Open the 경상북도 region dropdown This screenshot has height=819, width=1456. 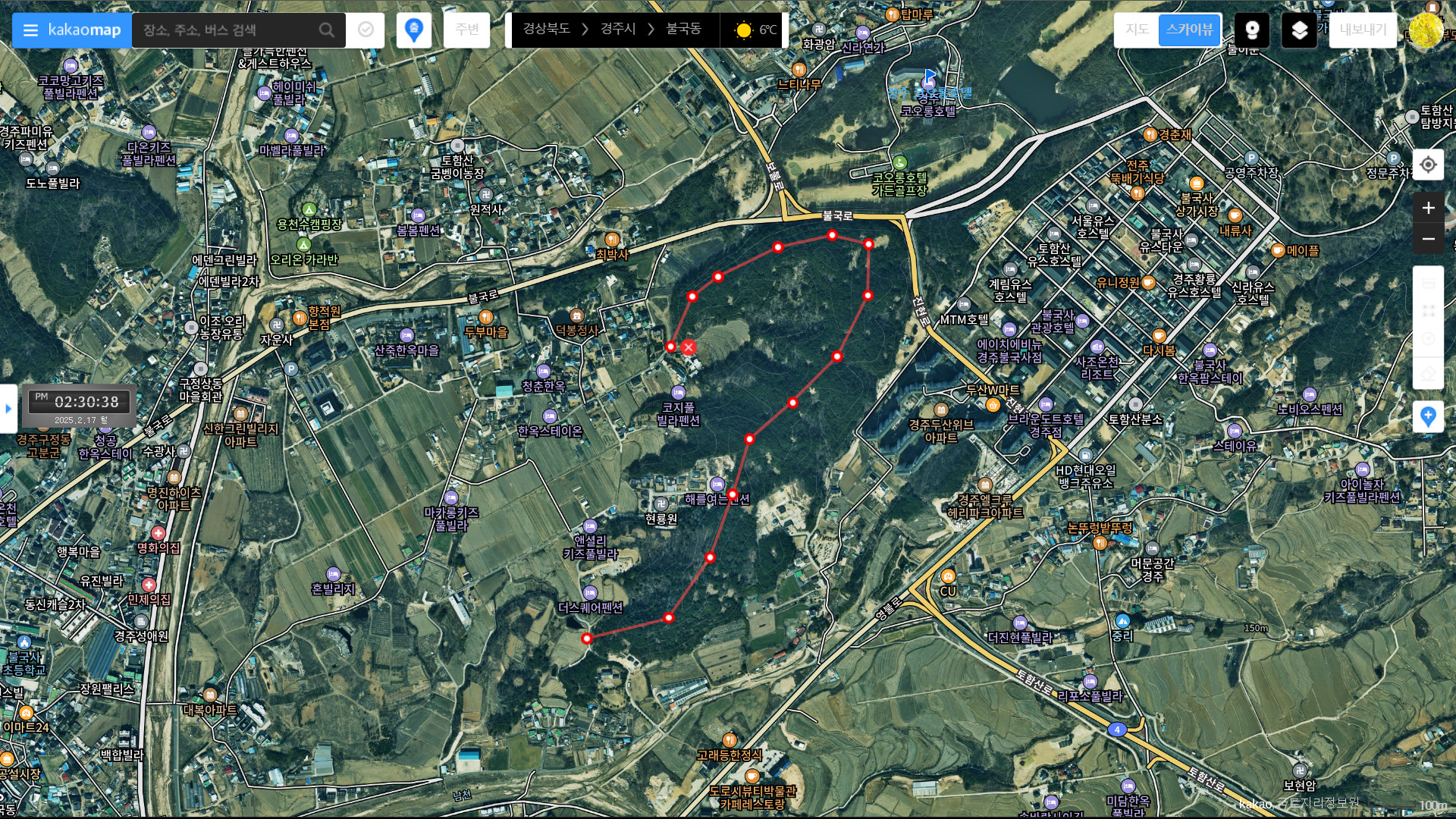(x=546, y=29)
